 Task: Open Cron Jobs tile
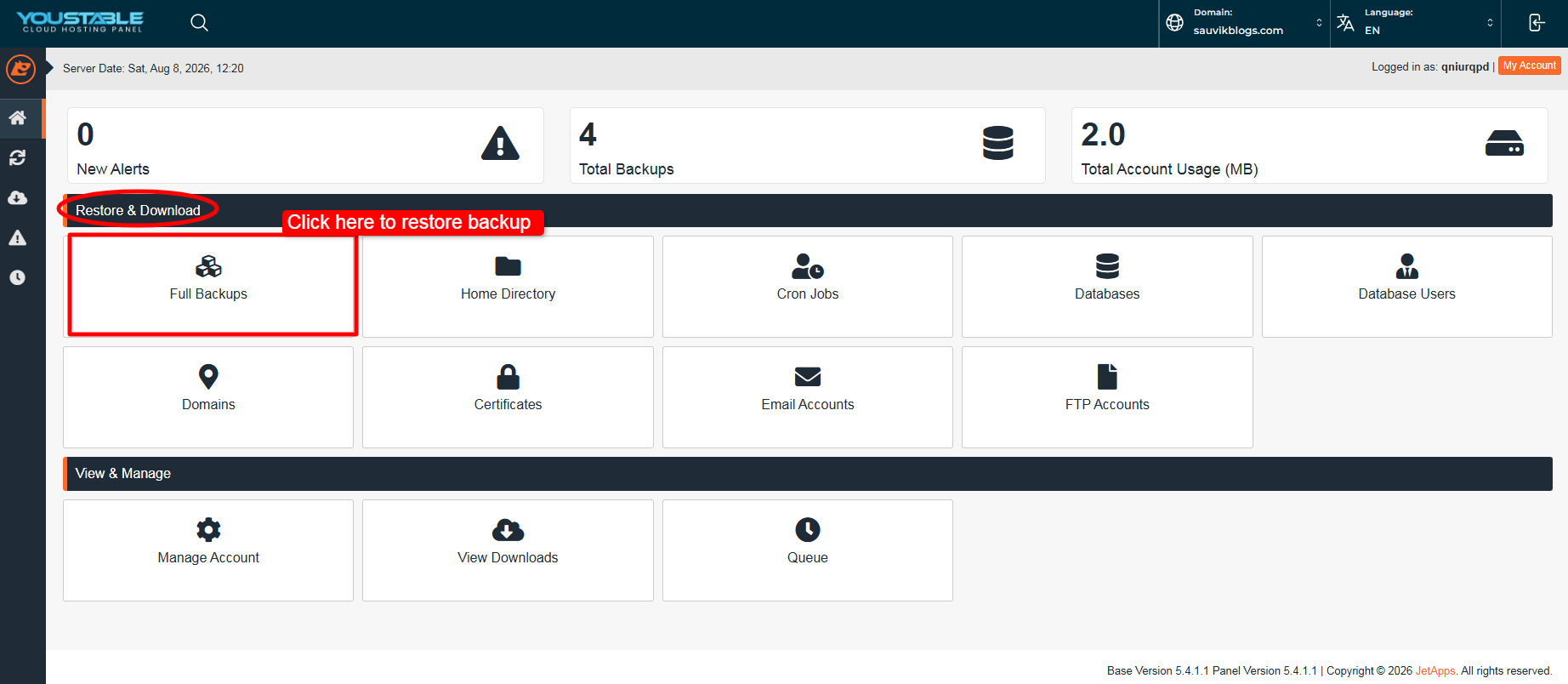coord(808,287)
